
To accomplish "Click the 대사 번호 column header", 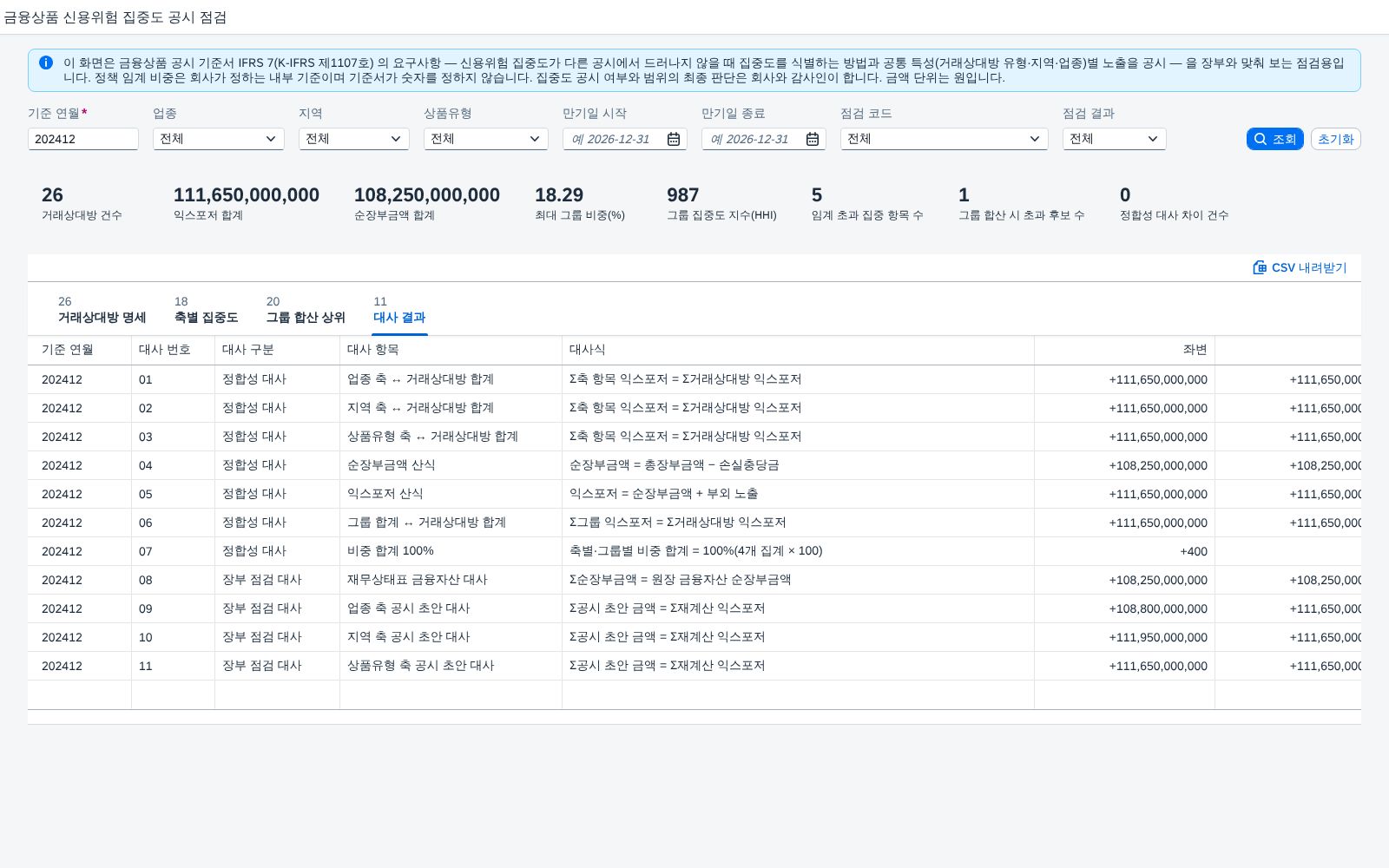I will [x=174, y=350].
